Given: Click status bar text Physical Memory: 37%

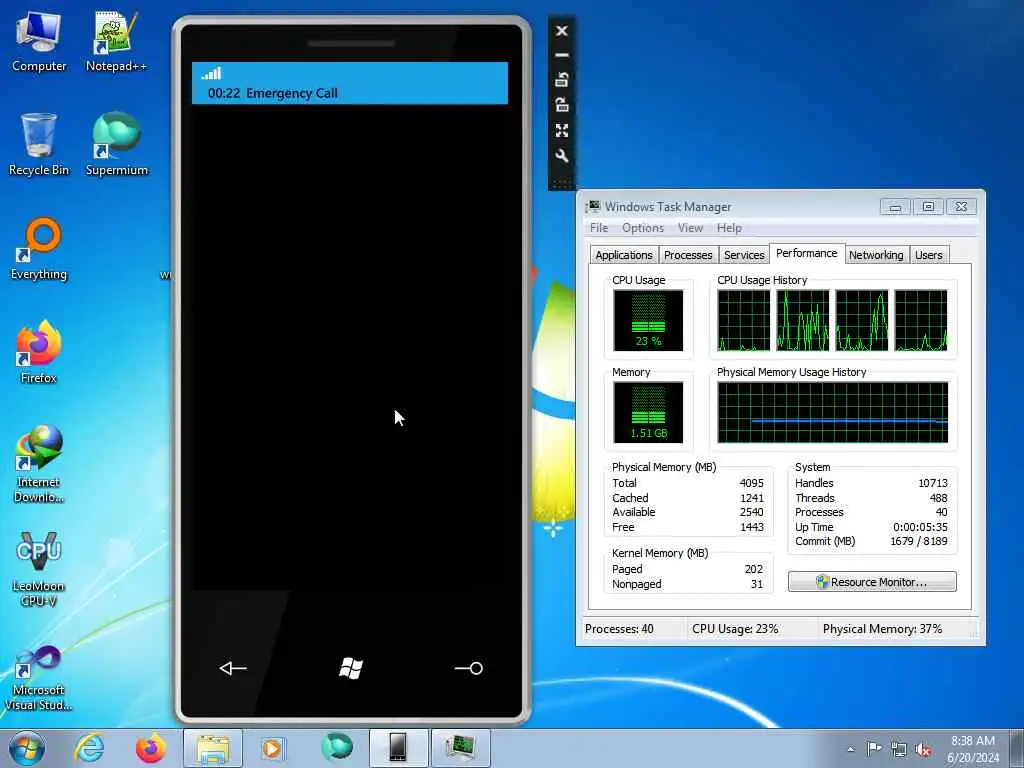Looking at the screenshot, I should [x=882, y=629].
